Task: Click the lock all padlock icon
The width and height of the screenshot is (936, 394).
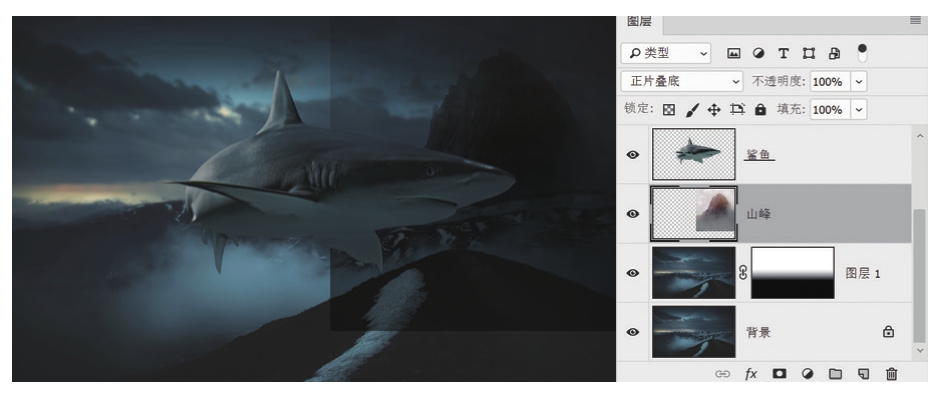Action: pos(760,110)
